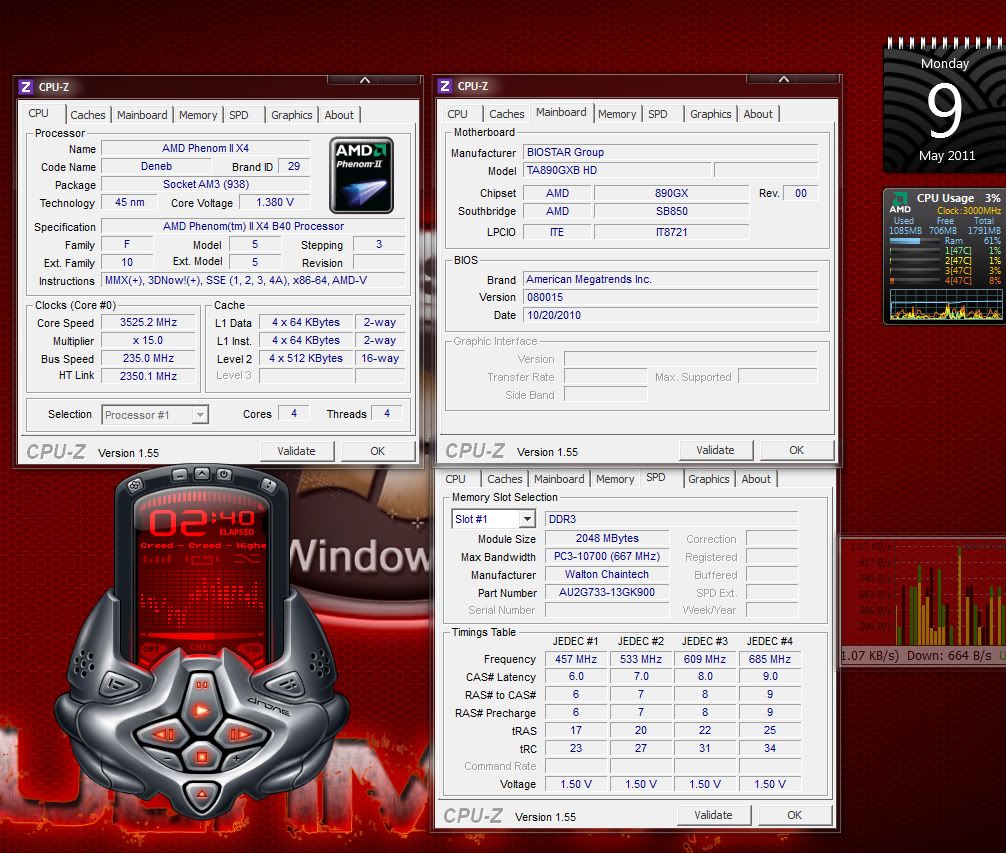Screen dimensions: 1006x853
Task: Switch to CPU tab in the motherboard window
Action: (457, 114)
